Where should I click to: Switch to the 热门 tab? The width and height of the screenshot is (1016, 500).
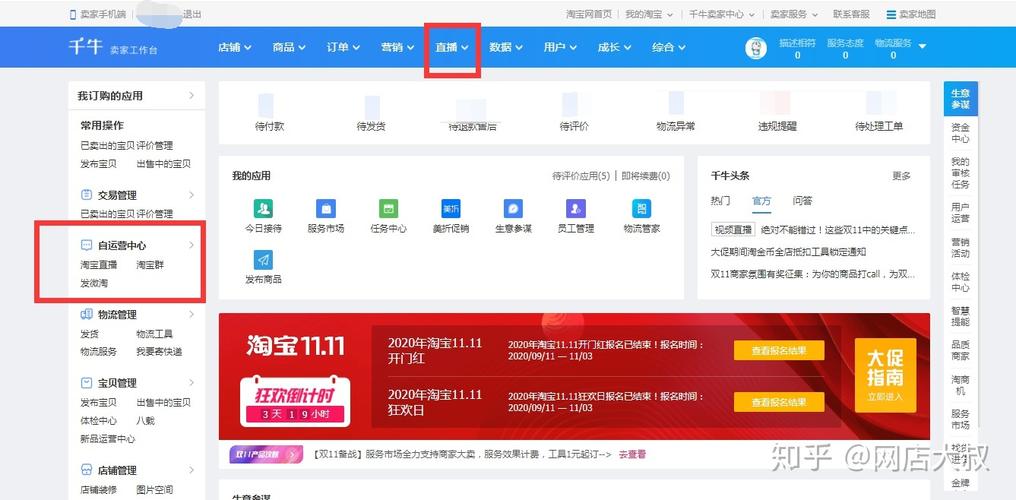721,201
